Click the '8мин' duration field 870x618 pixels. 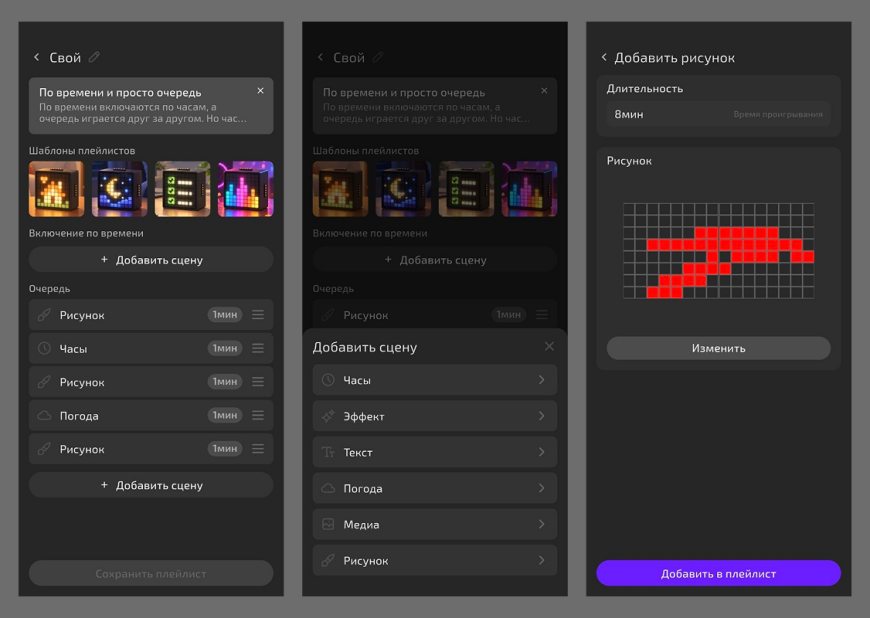pyautogui.click(x=719, y=114)
